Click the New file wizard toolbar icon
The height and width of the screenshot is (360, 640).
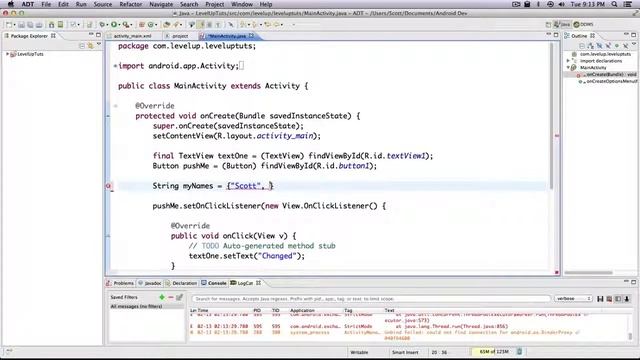coord(9,24)
